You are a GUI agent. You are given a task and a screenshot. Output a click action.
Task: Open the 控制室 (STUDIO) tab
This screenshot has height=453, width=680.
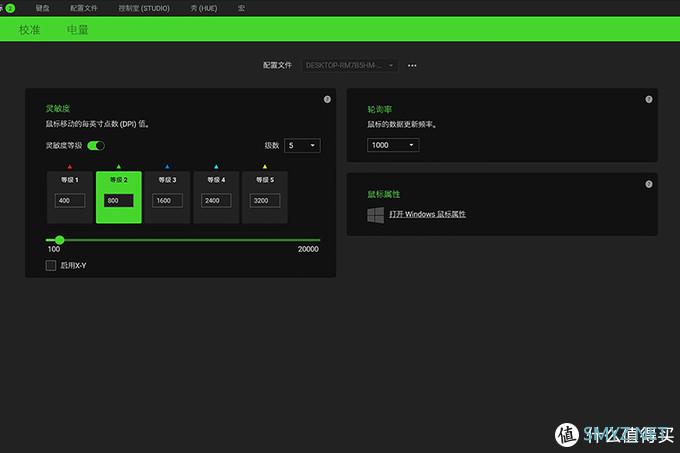144,8
